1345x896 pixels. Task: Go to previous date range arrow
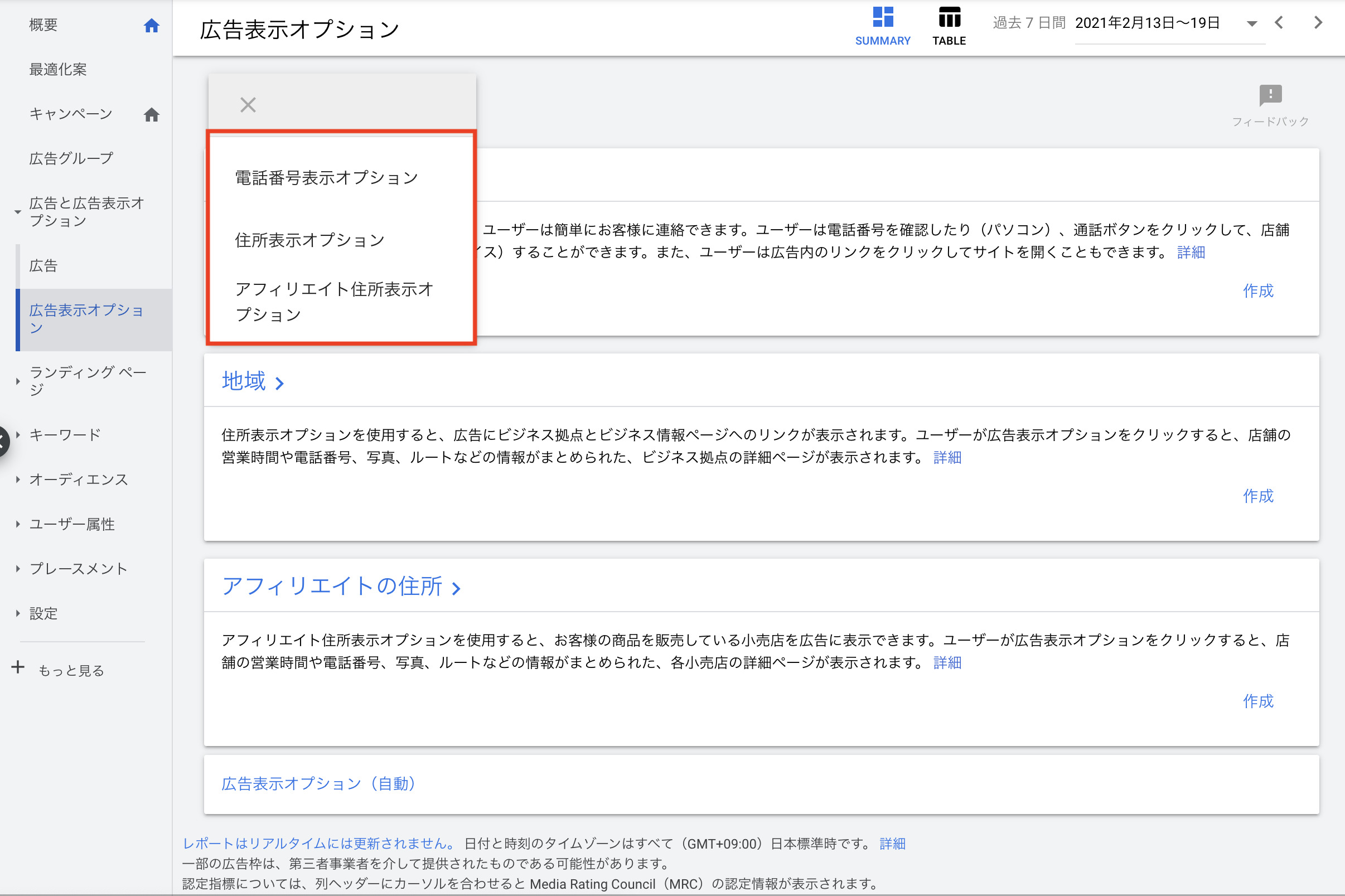(x=1279, y=23)
